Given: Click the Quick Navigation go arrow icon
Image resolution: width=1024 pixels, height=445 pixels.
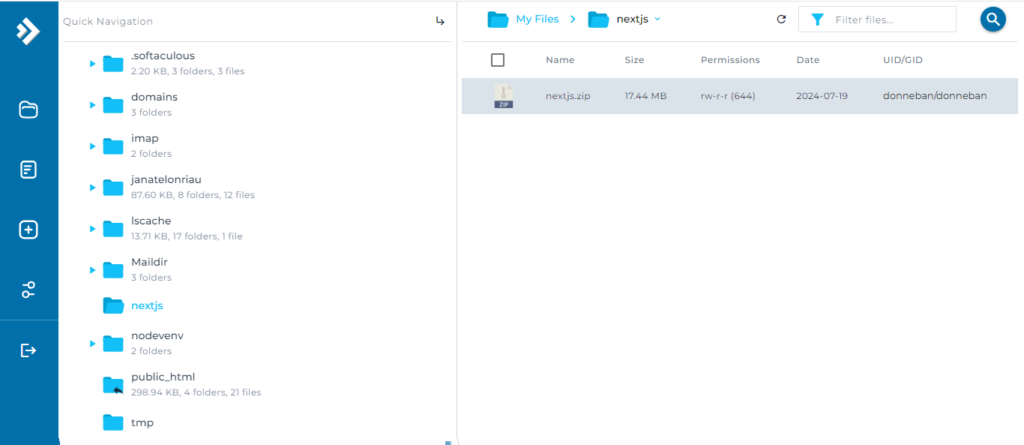Looking at the screenshot, I should pyautogui.click(x=440, y=22).
